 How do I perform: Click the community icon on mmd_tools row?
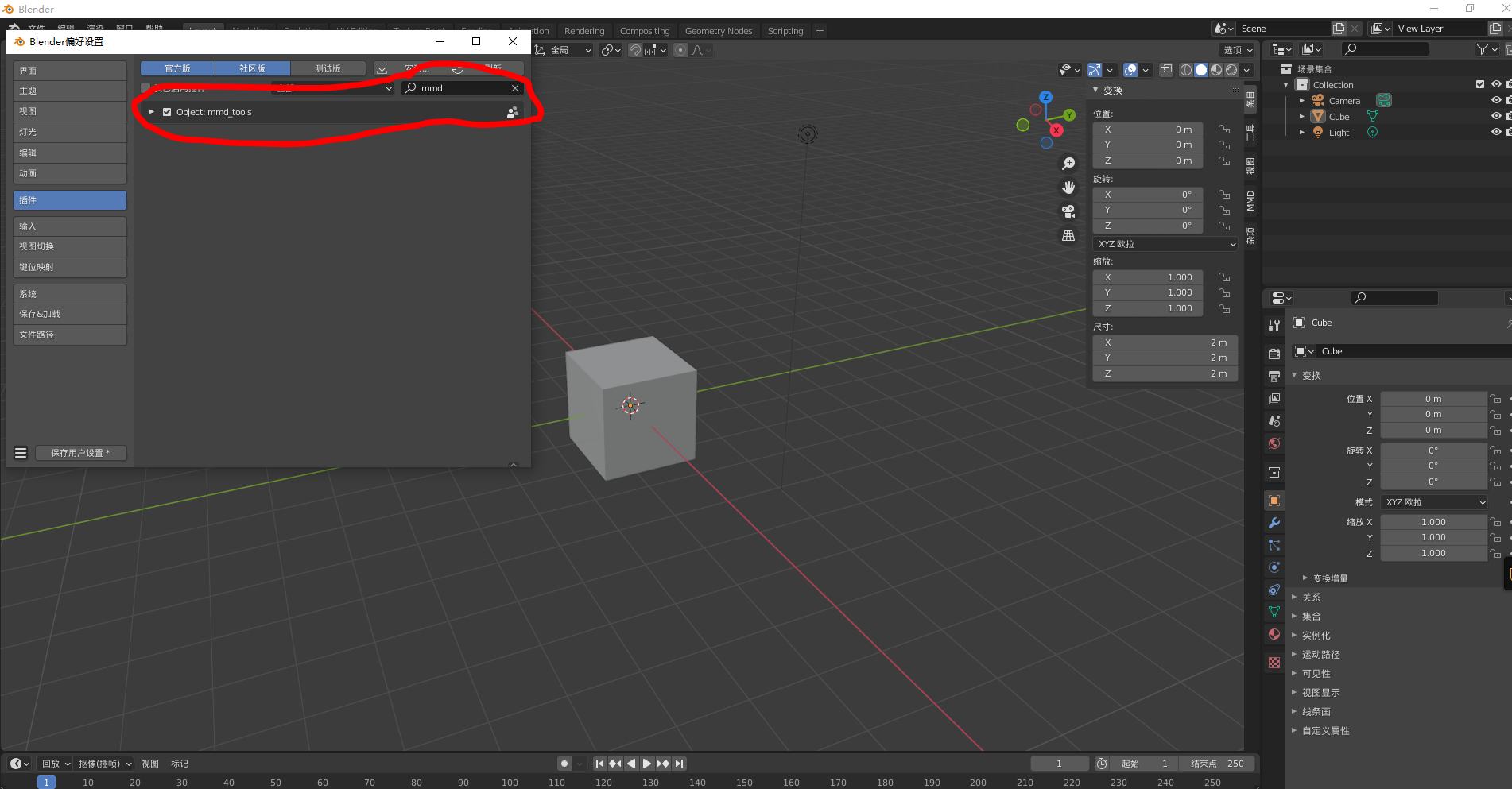click(512, 112)
